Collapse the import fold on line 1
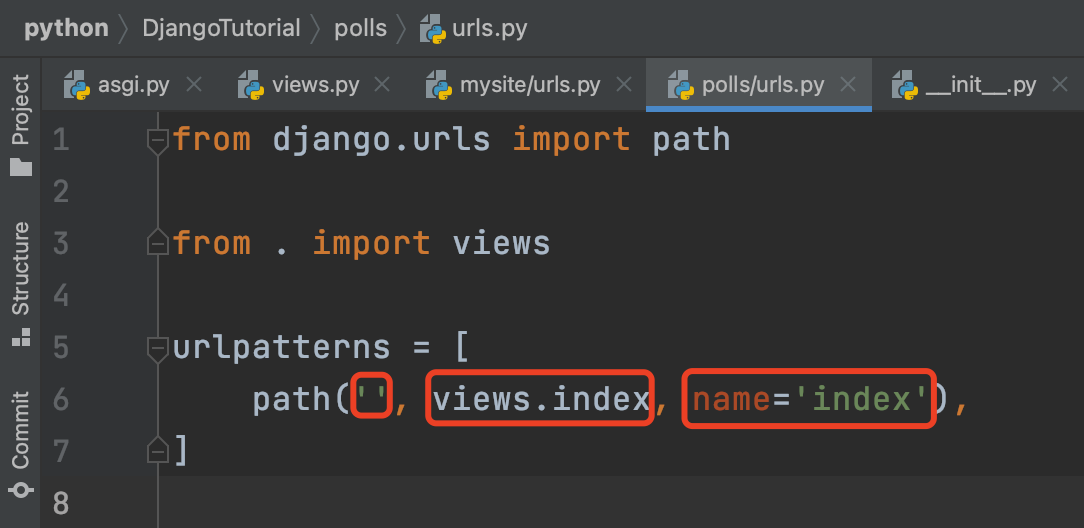Image resolution: width=1084 pixels, height=528 pixels. [158, 140]
